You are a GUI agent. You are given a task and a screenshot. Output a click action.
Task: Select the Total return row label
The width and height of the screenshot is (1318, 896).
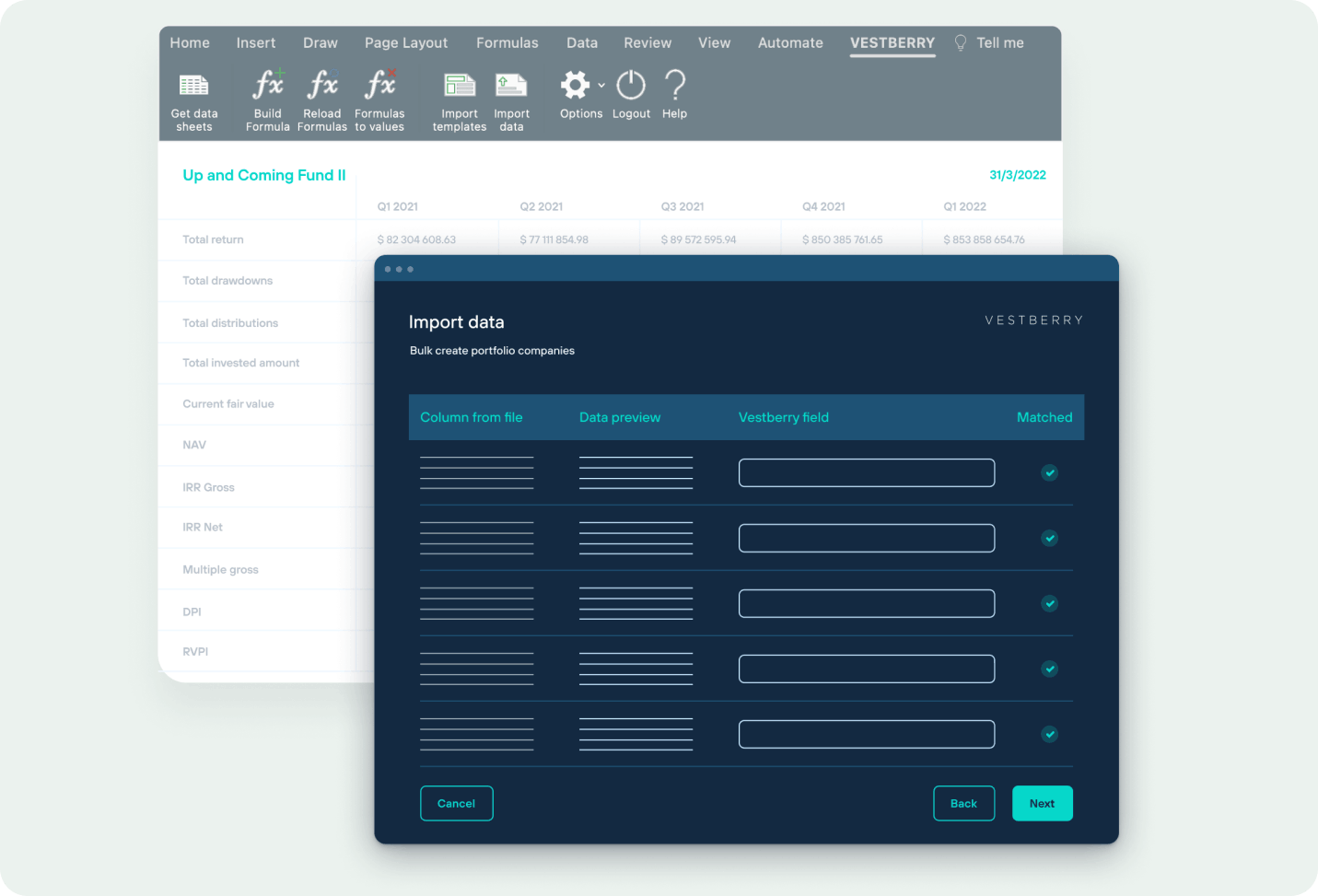pos(213,239)
